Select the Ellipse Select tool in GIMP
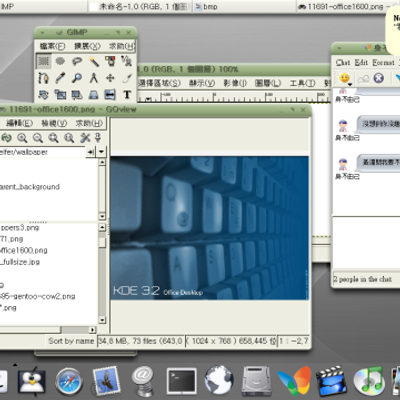Viewport: 400px width, 400px height. pos(60,61)
